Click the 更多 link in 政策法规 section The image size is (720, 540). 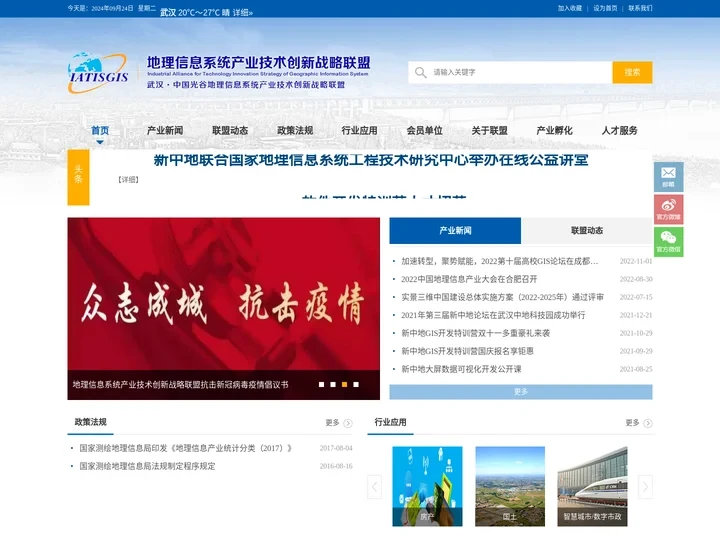tap(332, 423)
